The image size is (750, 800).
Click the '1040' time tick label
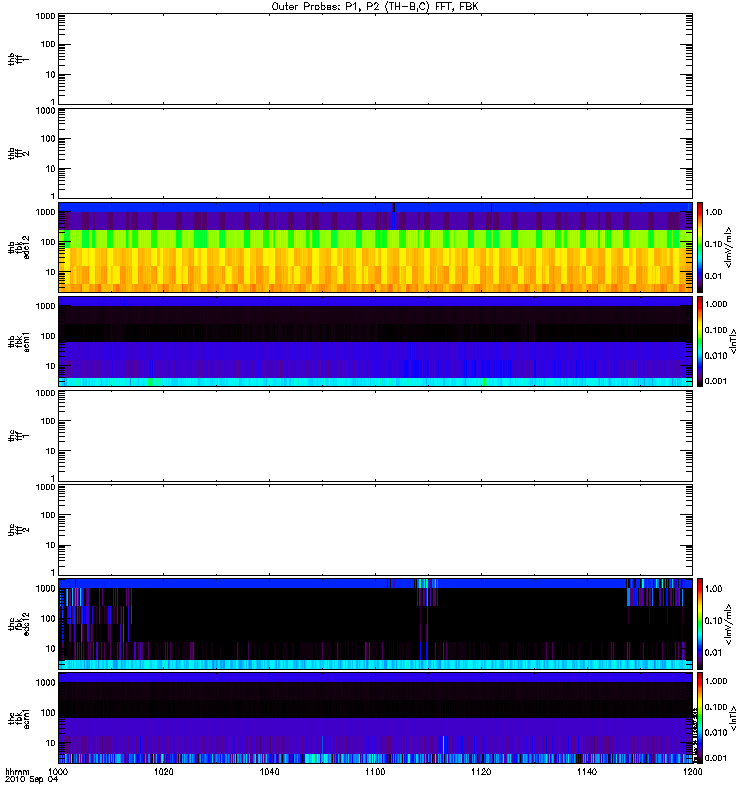click(269, 771)
